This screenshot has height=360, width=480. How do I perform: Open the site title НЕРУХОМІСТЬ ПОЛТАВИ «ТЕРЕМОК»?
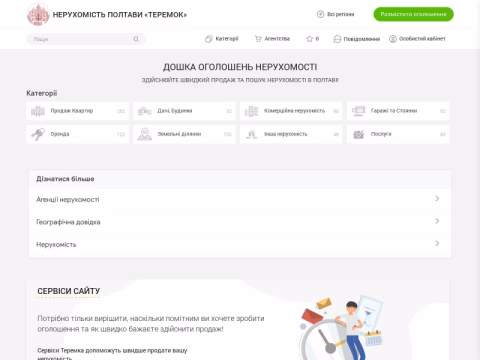(120, 15)
